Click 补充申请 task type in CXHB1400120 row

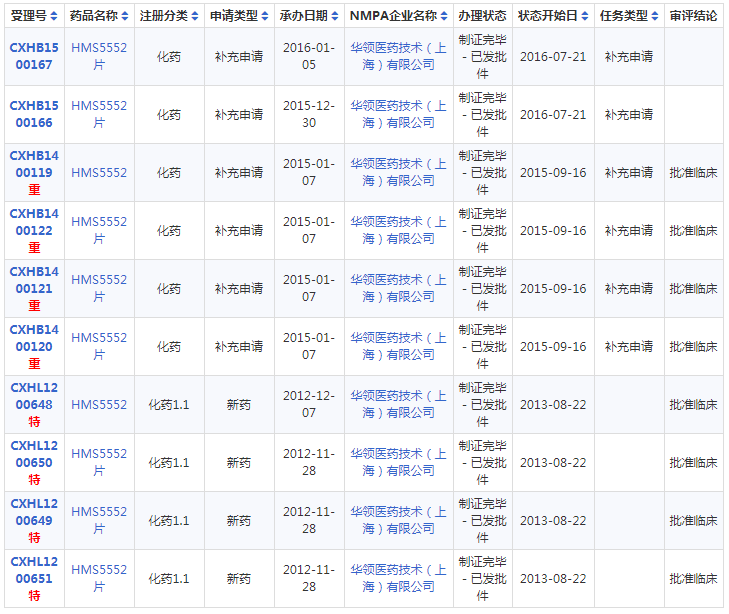point(629,347)
